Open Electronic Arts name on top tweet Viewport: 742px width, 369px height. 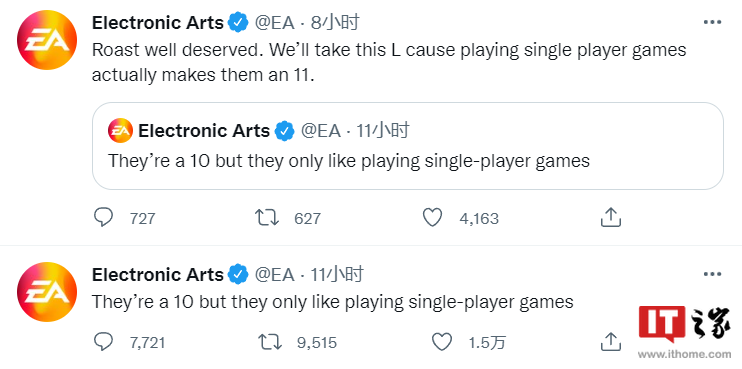[x=158, y=22]
